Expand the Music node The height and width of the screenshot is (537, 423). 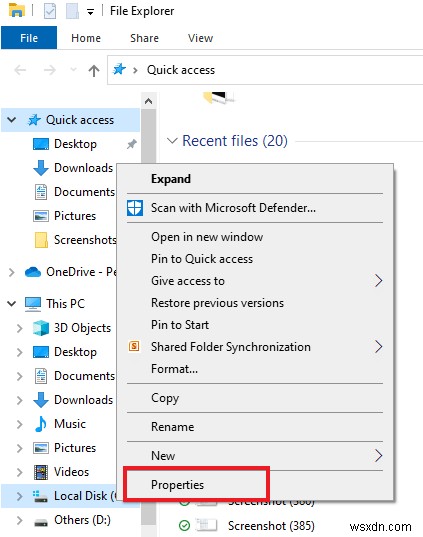coord(20,424)
